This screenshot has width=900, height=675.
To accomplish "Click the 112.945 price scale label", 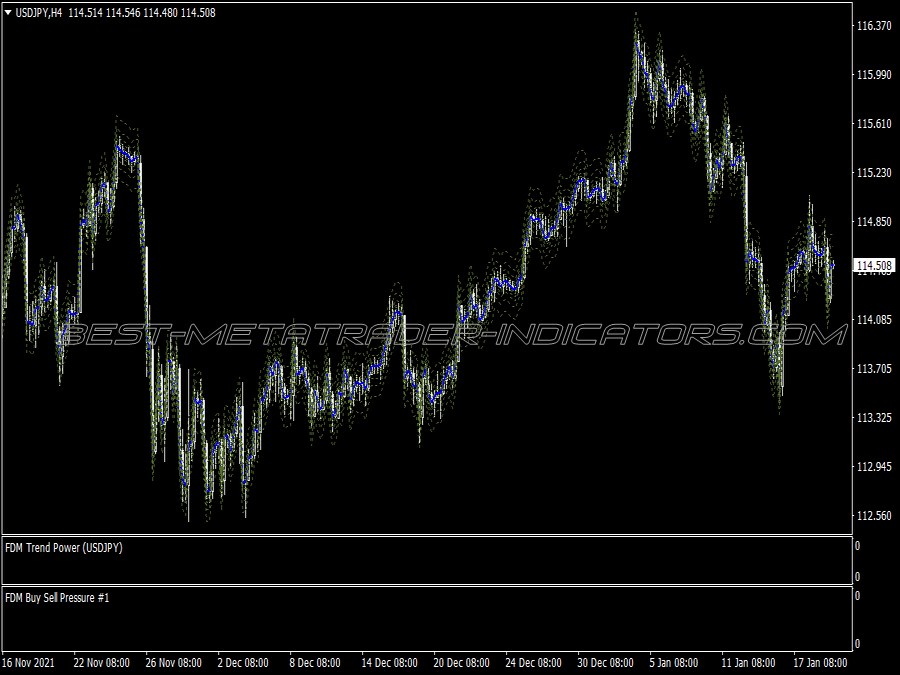I will (x=874, y=466).
